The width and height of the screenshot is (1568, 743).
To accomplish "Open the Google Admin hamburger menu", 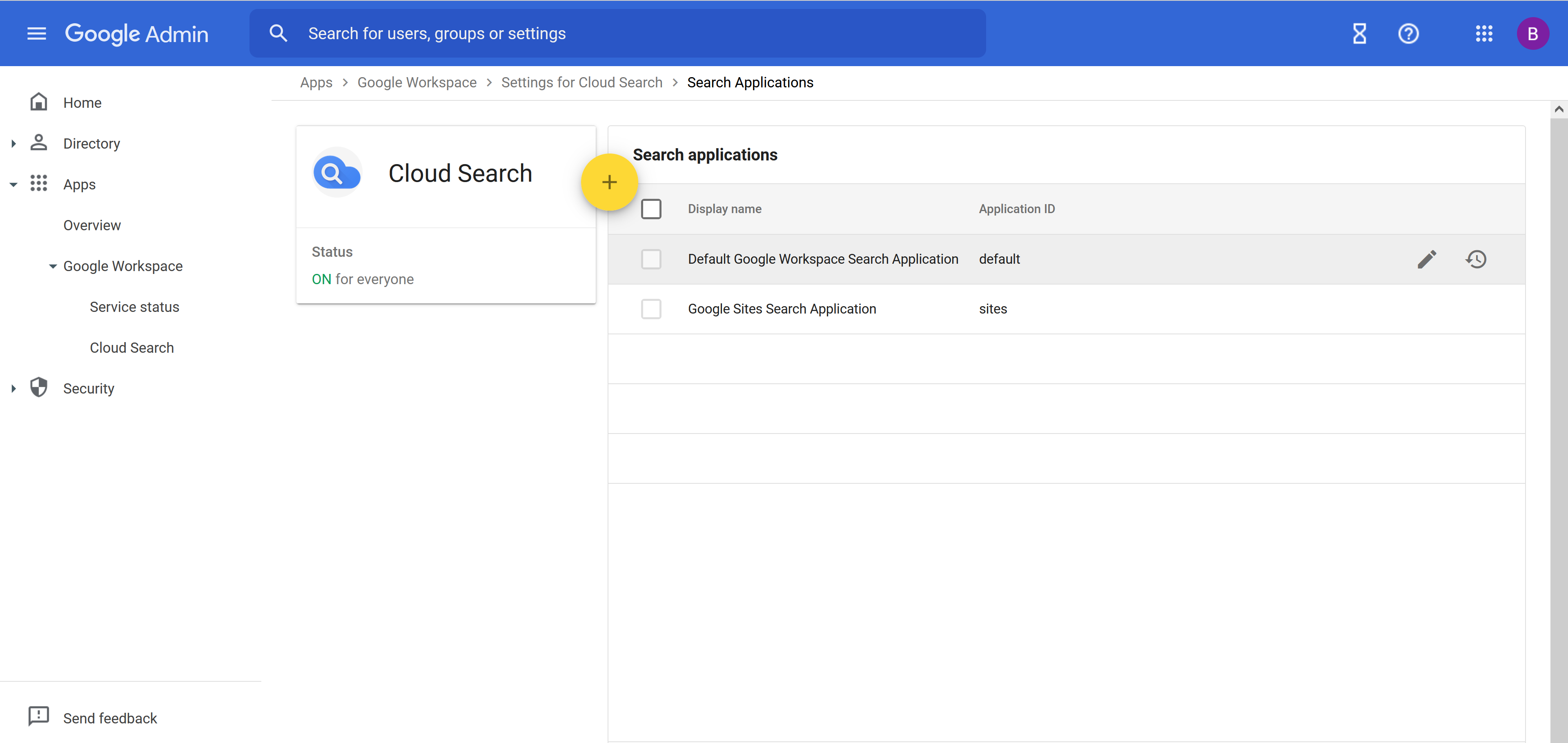I will pos(36,33).
